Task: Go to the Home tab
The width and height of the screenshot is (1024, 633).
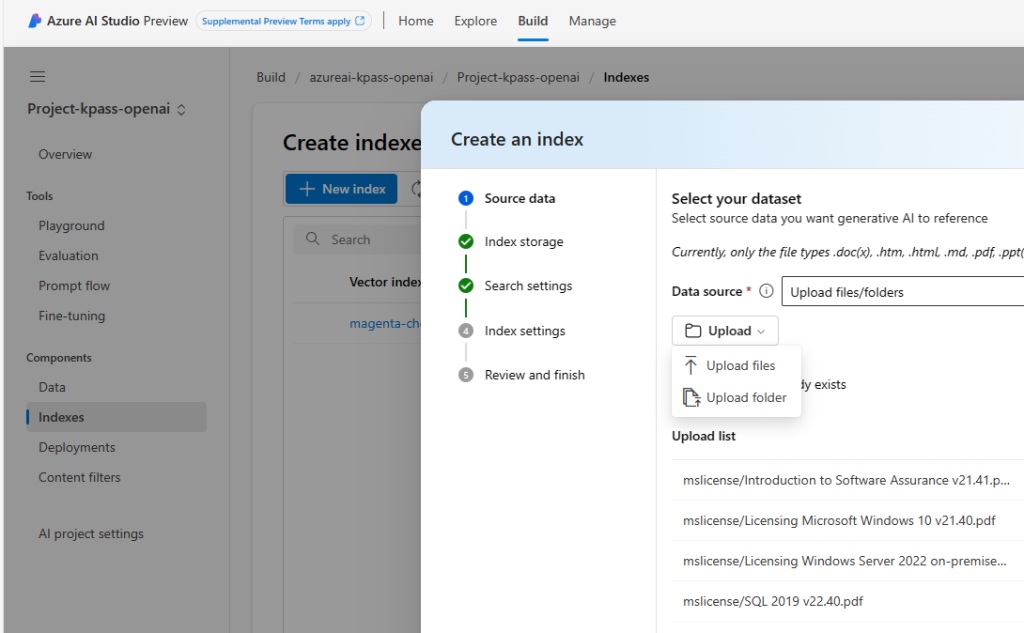Action: coord(415,21)
